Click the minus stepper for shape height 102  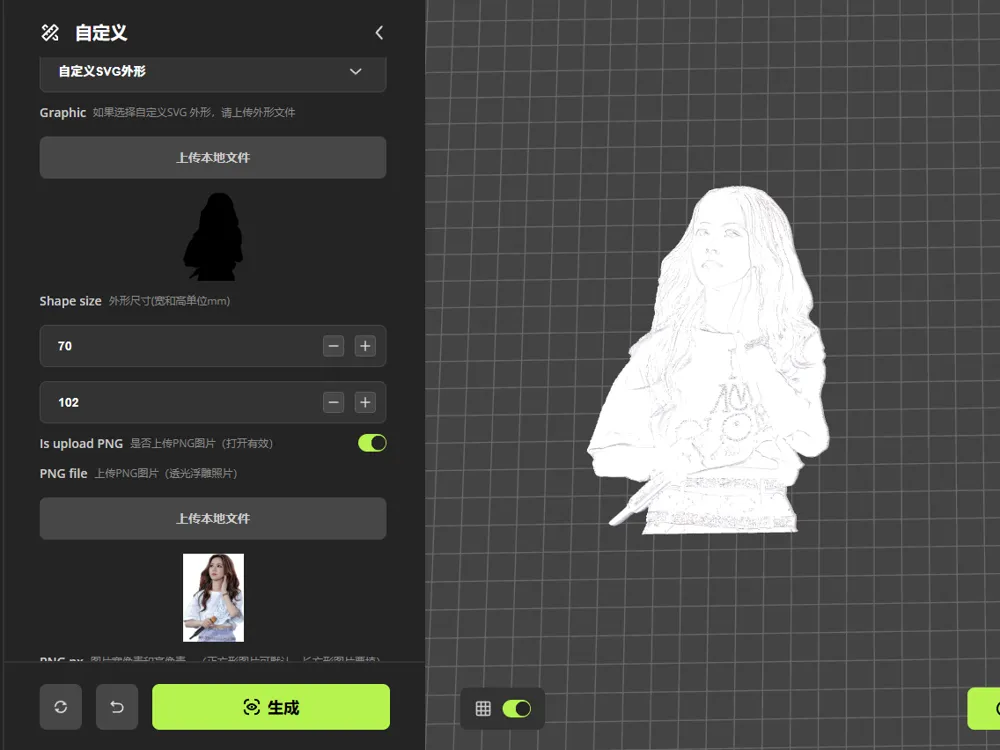pyautogui.click(x=333, y=402)
